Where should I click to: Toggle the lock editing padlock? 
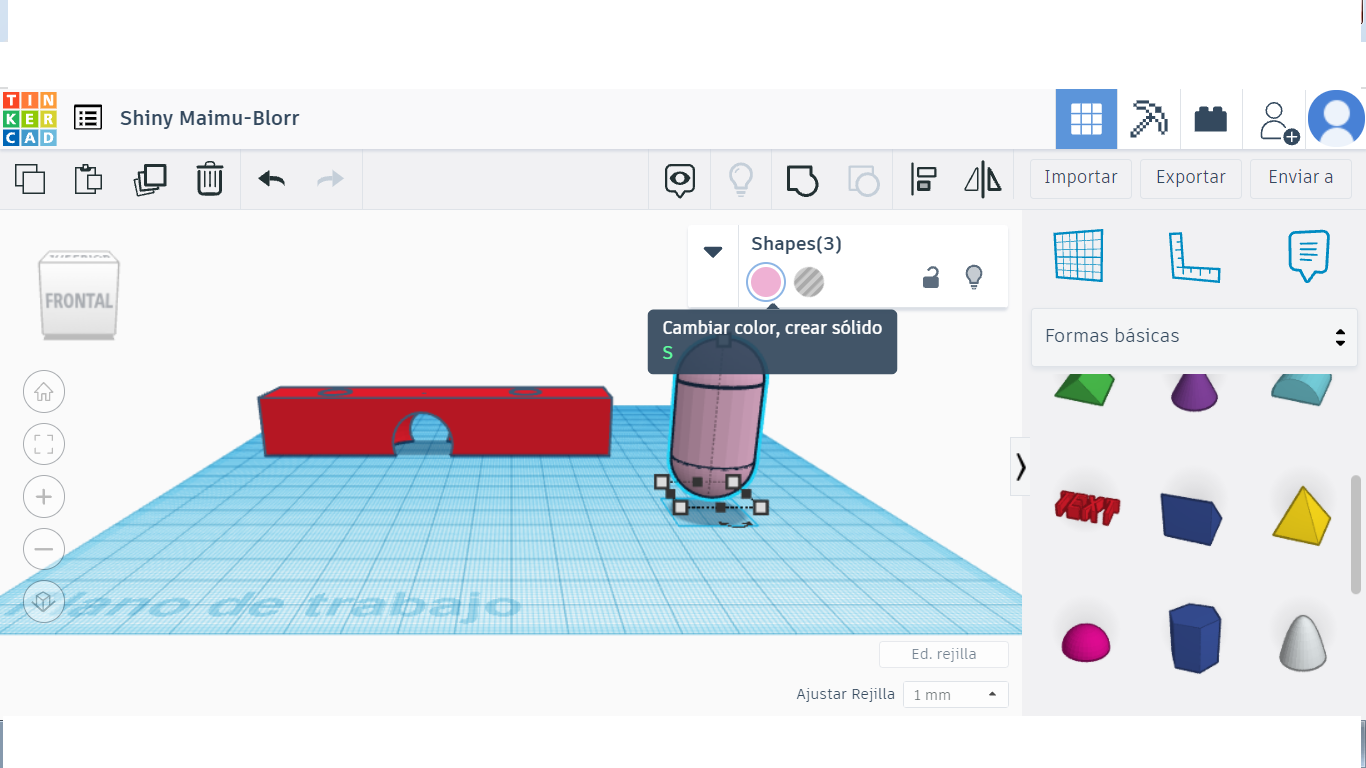click(931, 278)
